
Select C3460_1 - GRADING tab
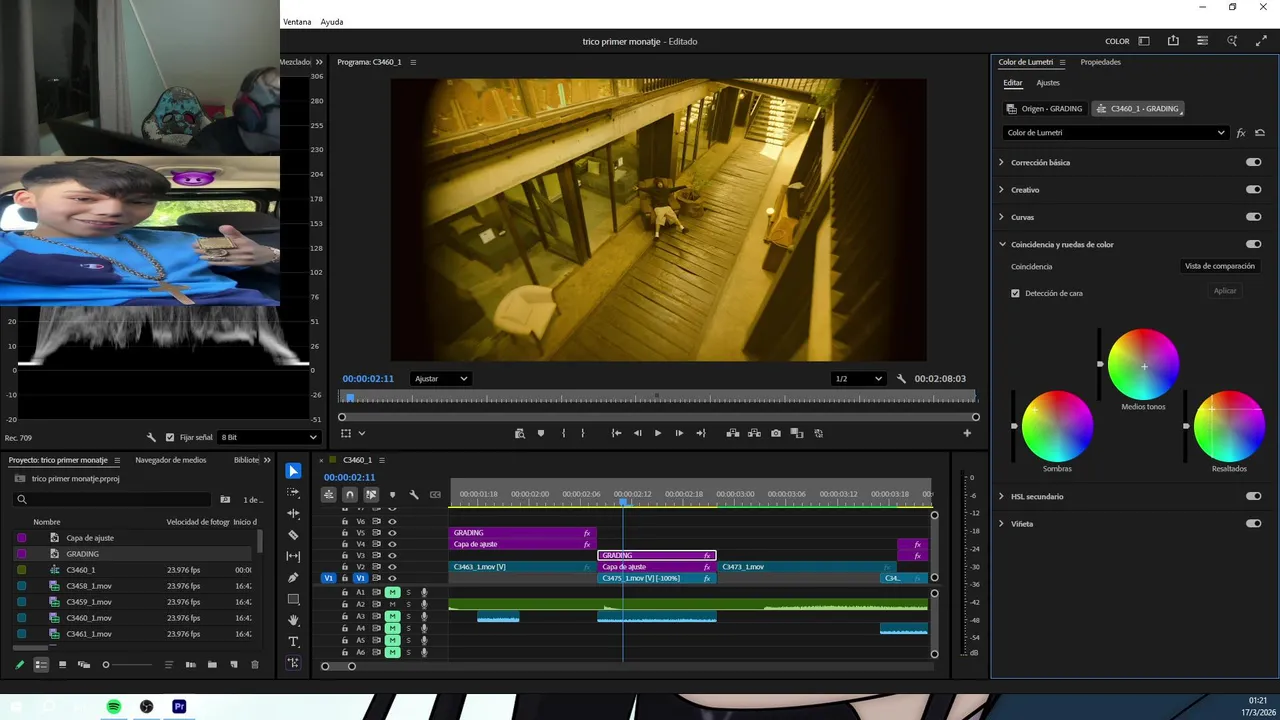1138,108
